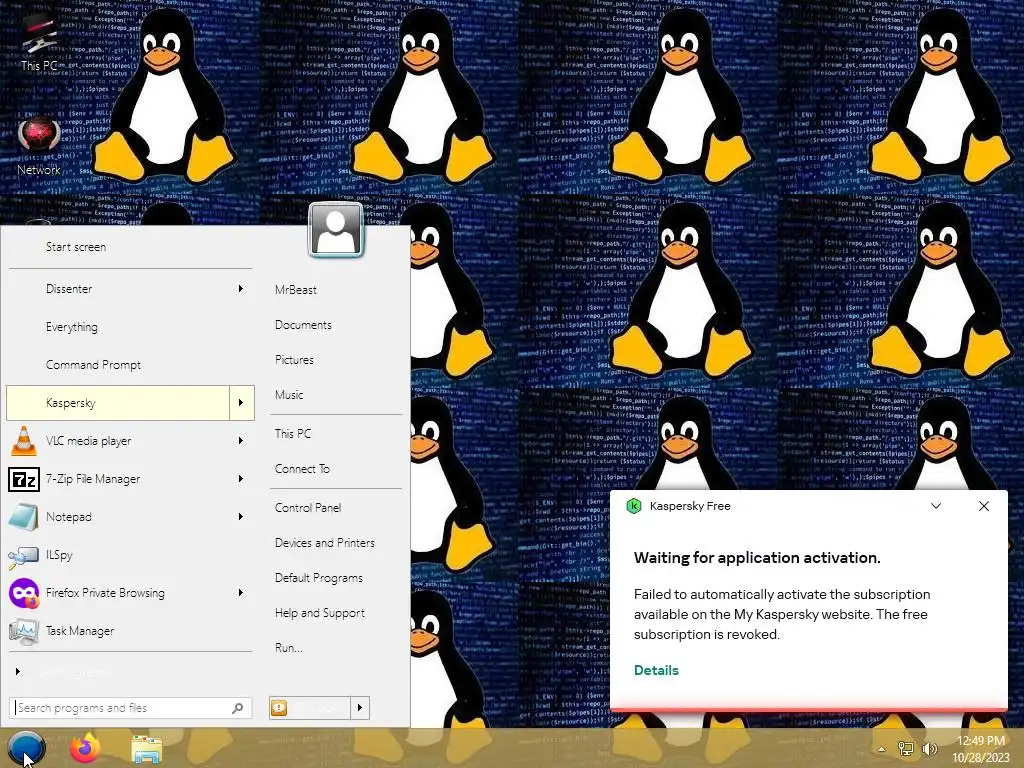Launch the 7-Zip File Manager icon
Viewport: 1024px width, 768px height.
click(24, 479)
